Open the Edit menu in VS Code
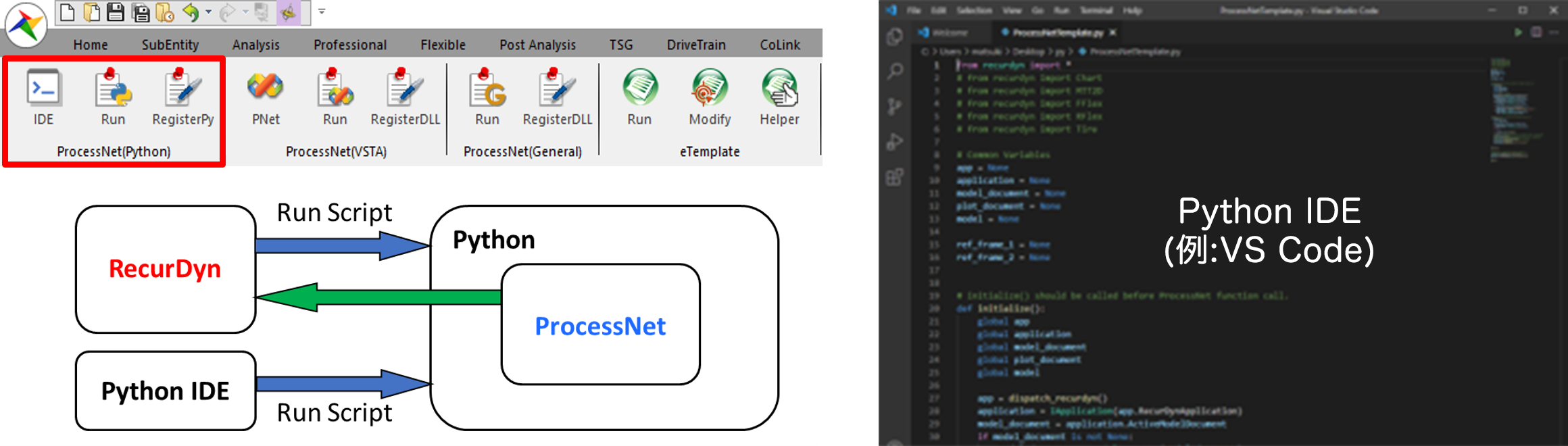The image size is (1568, 446). pos(938,10)
